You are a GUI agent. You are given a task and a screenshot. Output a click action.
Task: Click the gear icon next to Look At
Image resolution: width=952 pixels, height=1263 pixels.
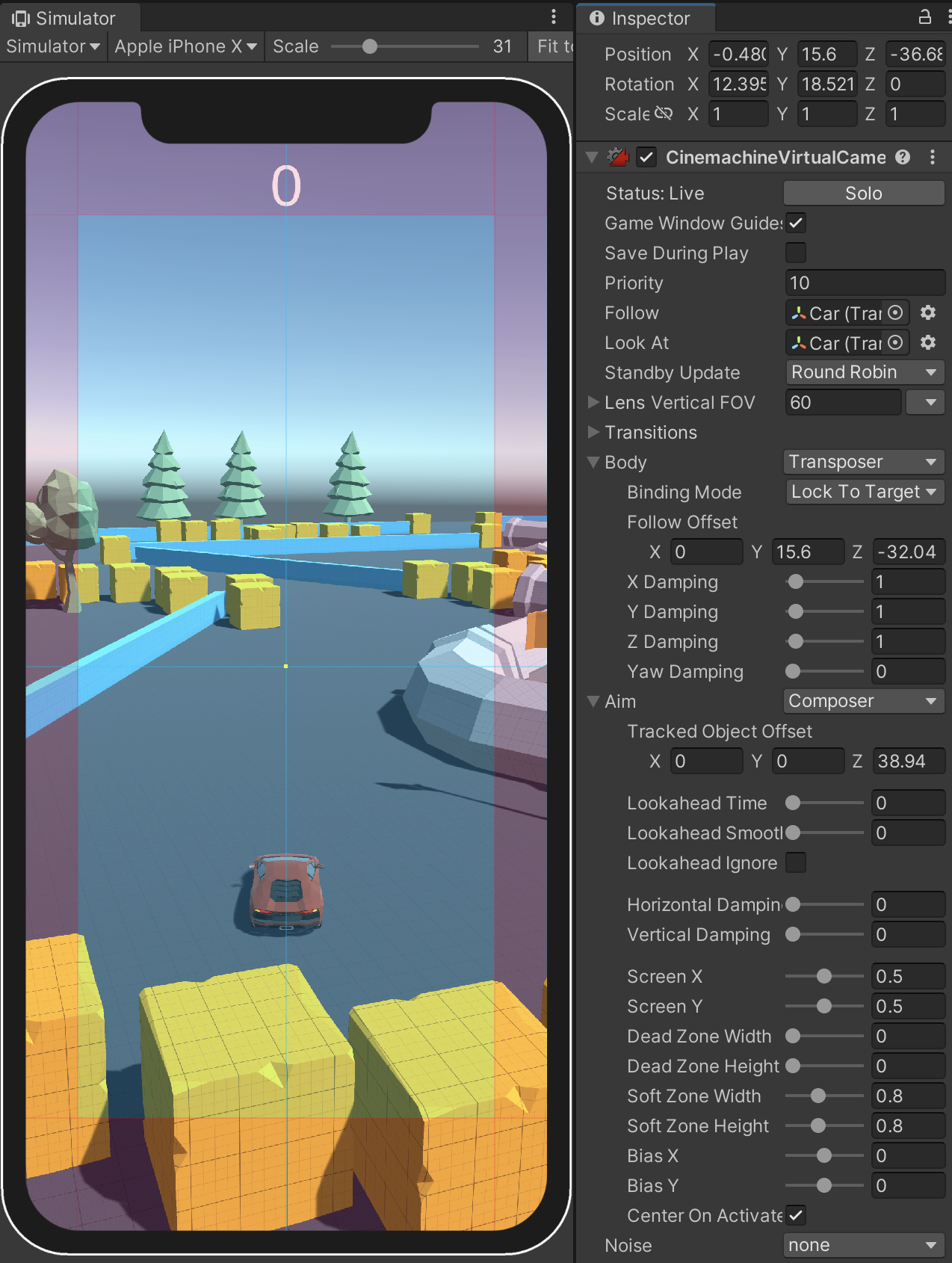[928, 342]
